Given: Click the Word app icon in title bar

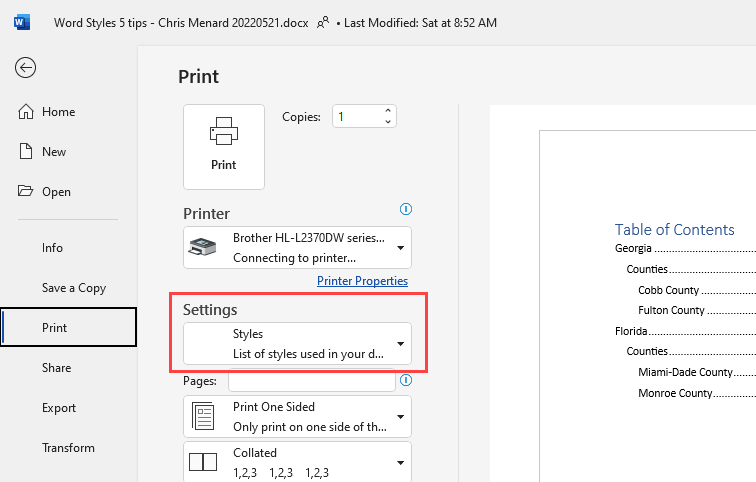Looking at the screenshot, I should click(x=22, y=22).
